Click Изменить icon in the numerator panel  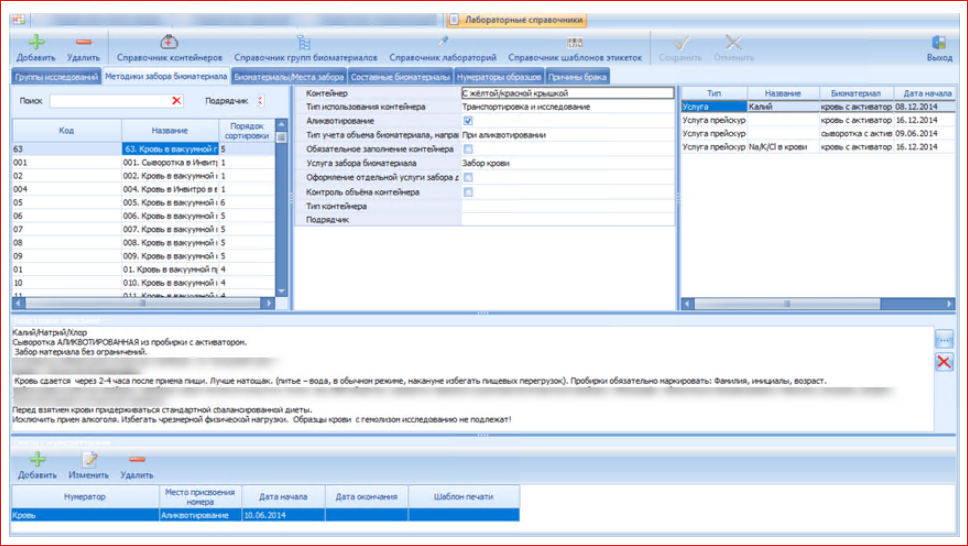pyautogui.click(x=90, y=459)
